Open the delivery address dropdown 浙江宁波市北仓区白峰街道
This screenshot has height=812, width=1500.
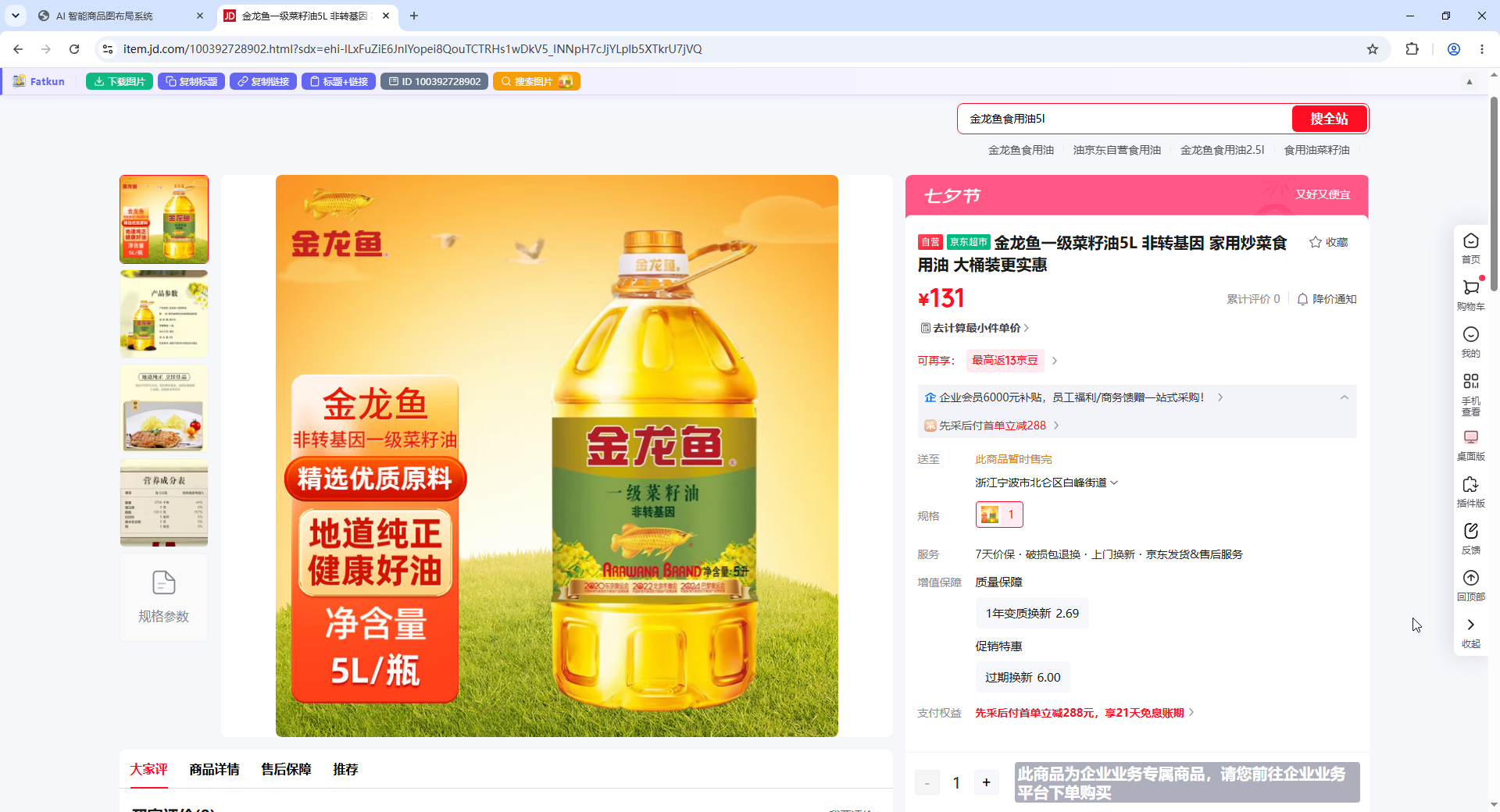tap(1047, 483)
